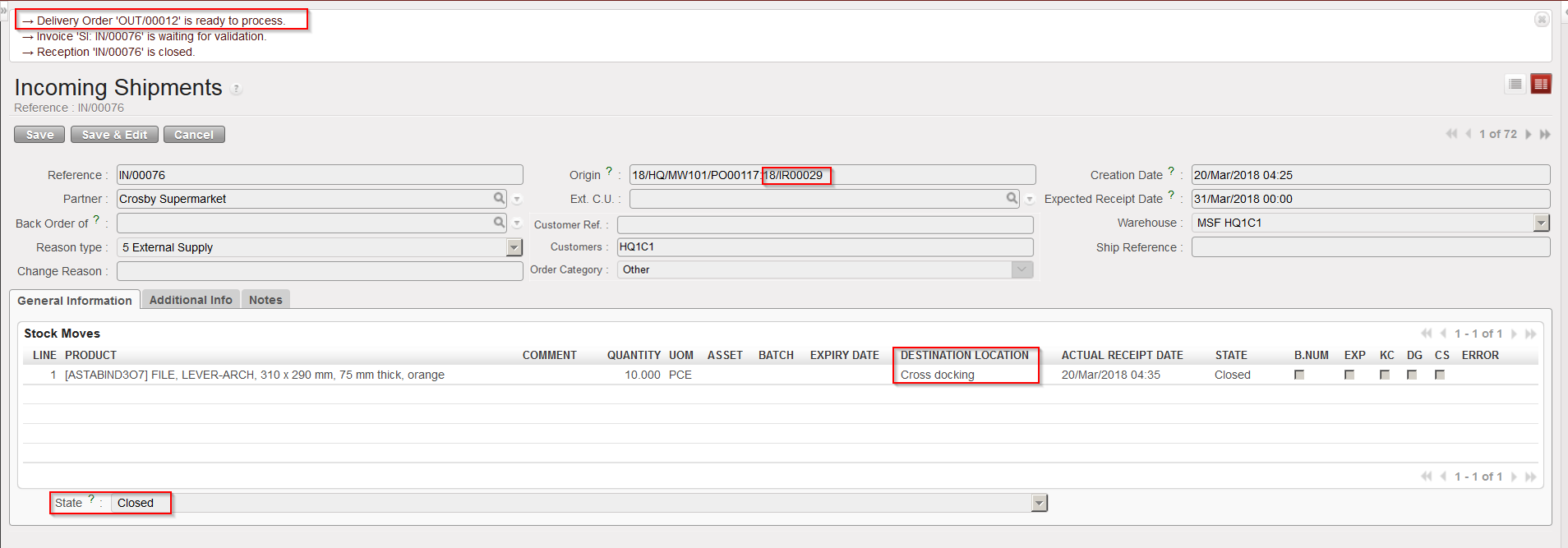
Task: Go to first record arrow
Action: (1451, 135)
